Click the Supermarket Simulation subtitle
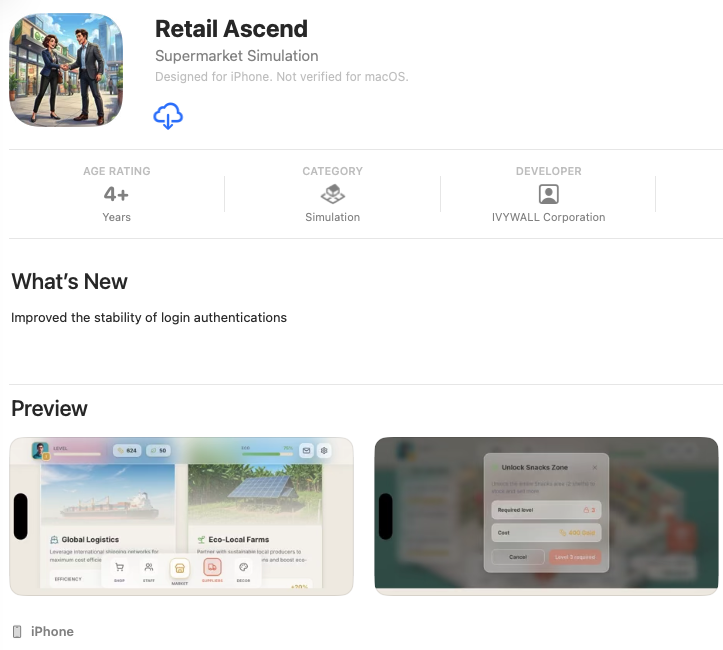723x650 pixels. [237, 56]
